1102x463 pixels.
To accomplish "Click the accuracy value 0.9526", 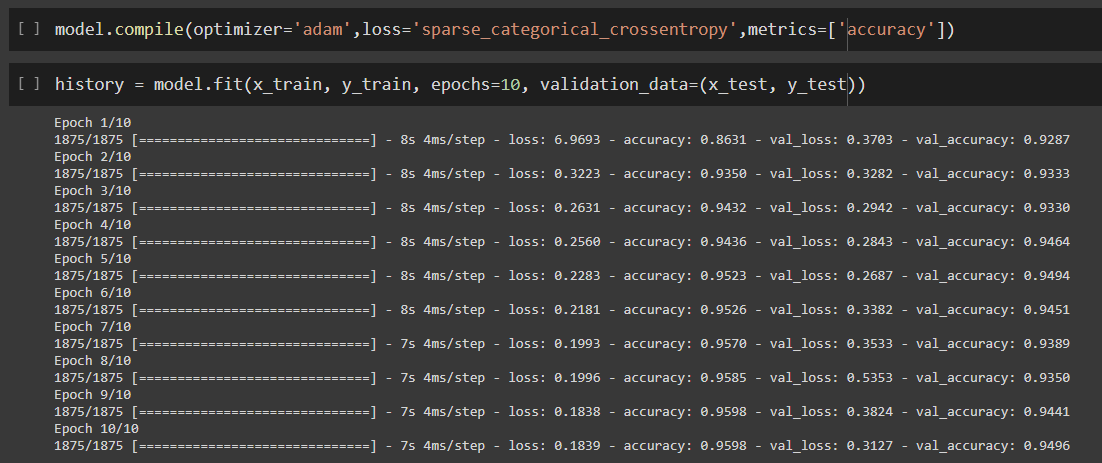I will [x=723, y=310].
